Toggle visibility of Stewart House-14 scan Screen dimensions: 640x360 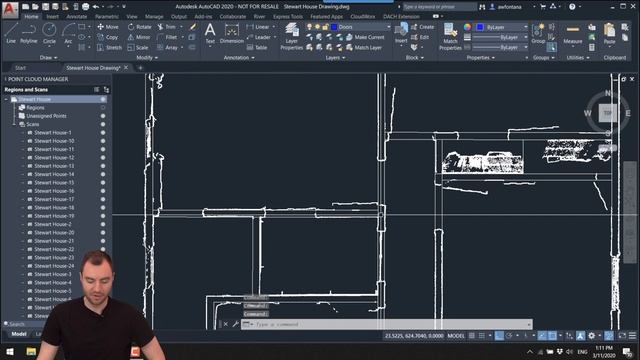click(x=103, y=174)
